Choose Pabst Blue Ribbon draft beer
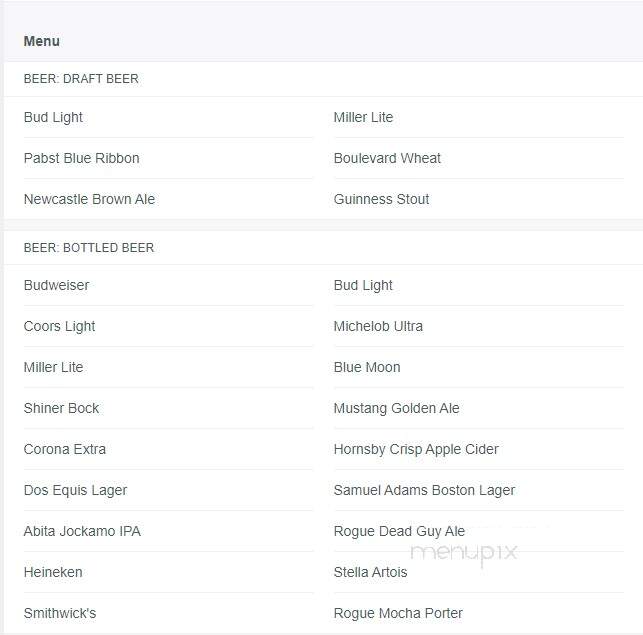This screenshot has height=635, width=643. coord(81,158)
